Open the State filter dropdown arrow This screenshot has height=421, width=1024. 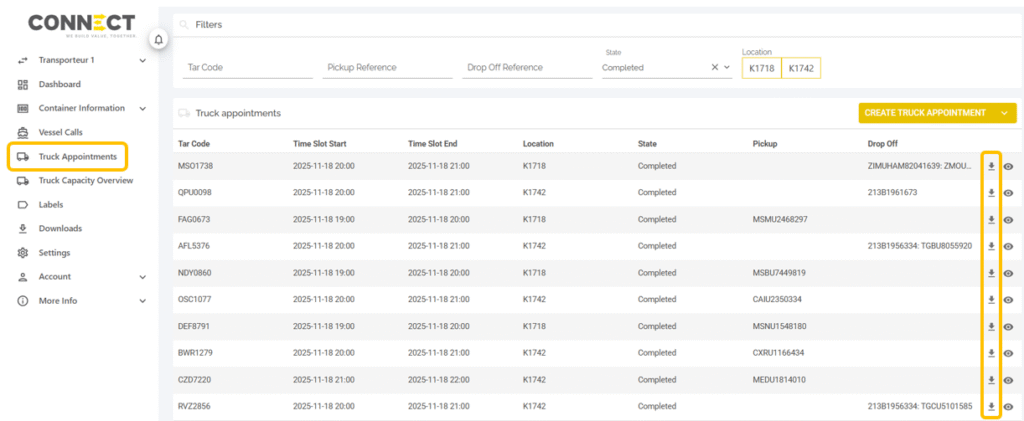(x=729, y=68)
